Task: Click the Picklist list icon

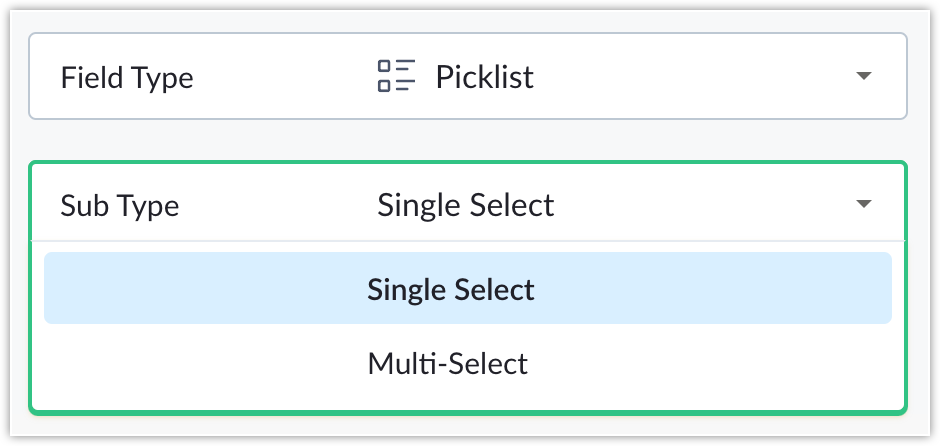Action: pos(396,76)
